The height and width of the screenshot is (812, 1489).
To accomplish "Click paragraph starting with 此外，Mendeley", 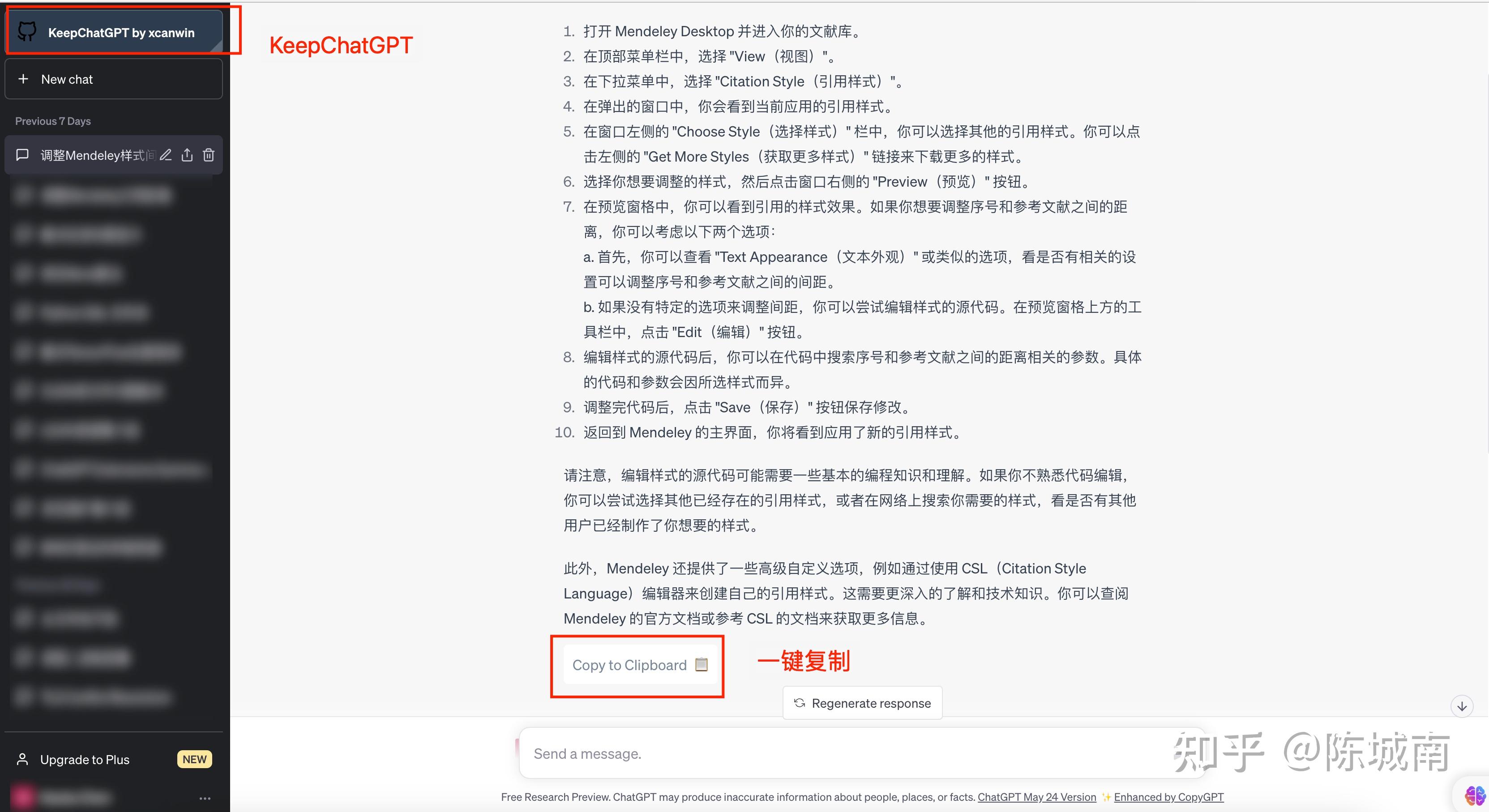I will pos(846,594).
